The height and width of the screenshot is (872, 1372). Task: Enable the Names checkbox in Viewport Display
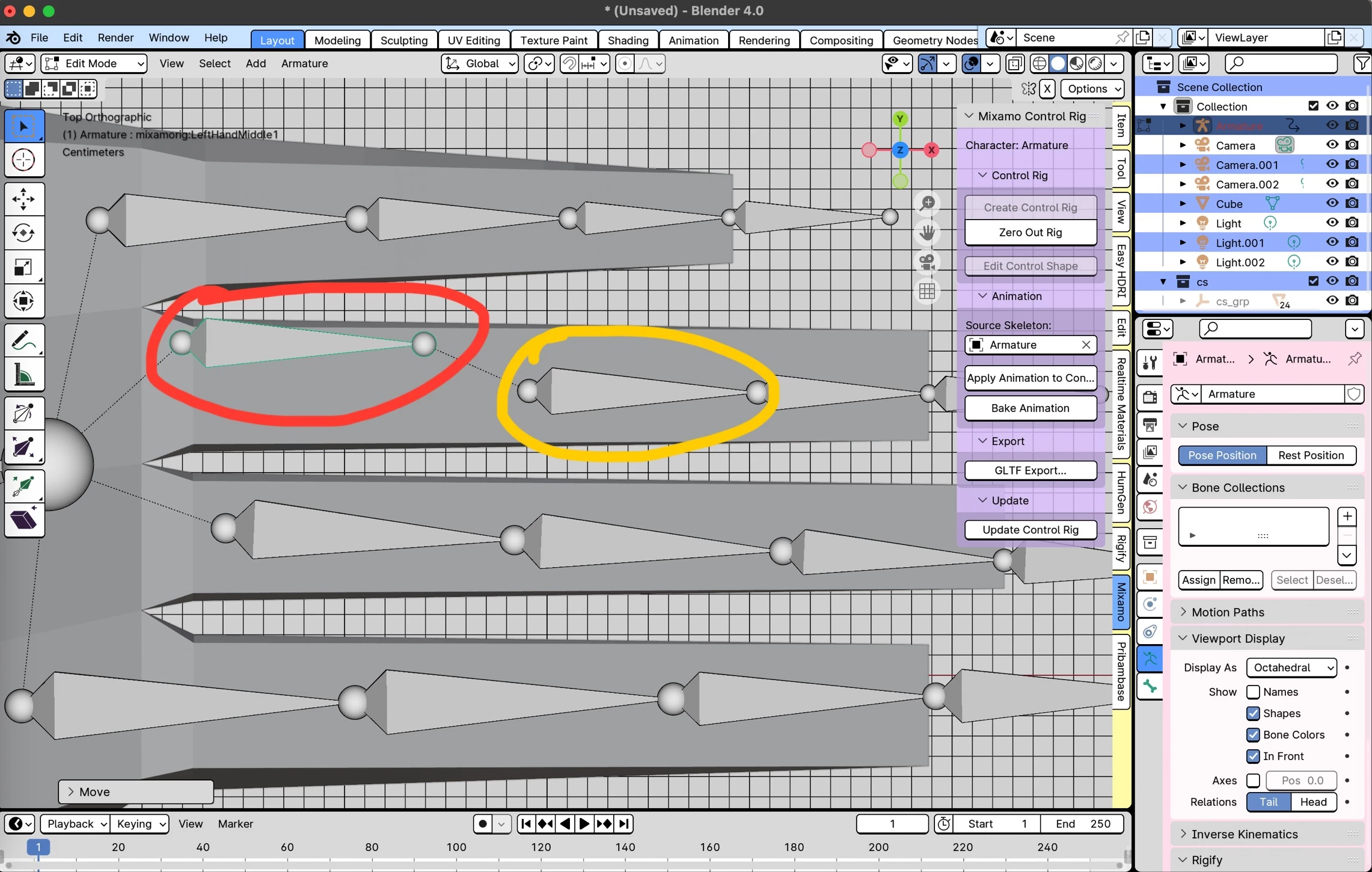pyautogui.click(x=1253, y=692)
